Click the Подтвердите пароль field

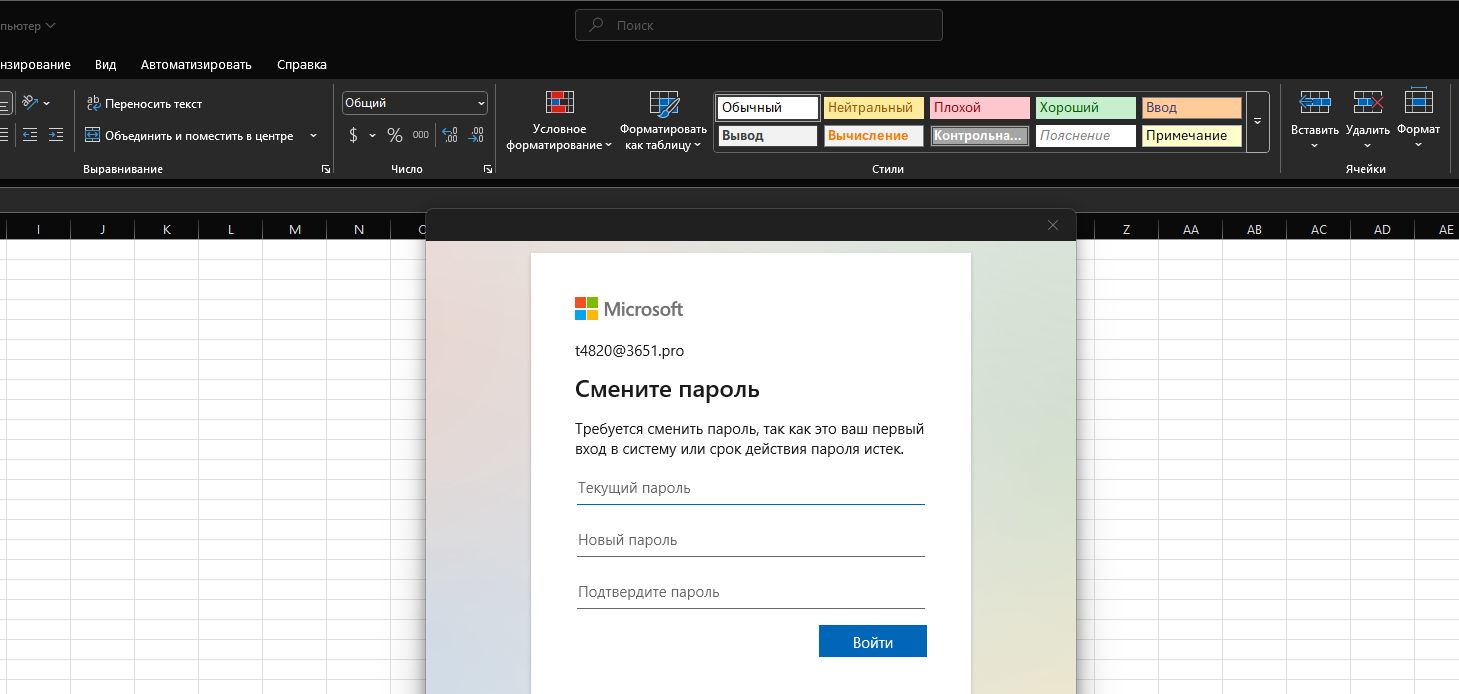750,593
